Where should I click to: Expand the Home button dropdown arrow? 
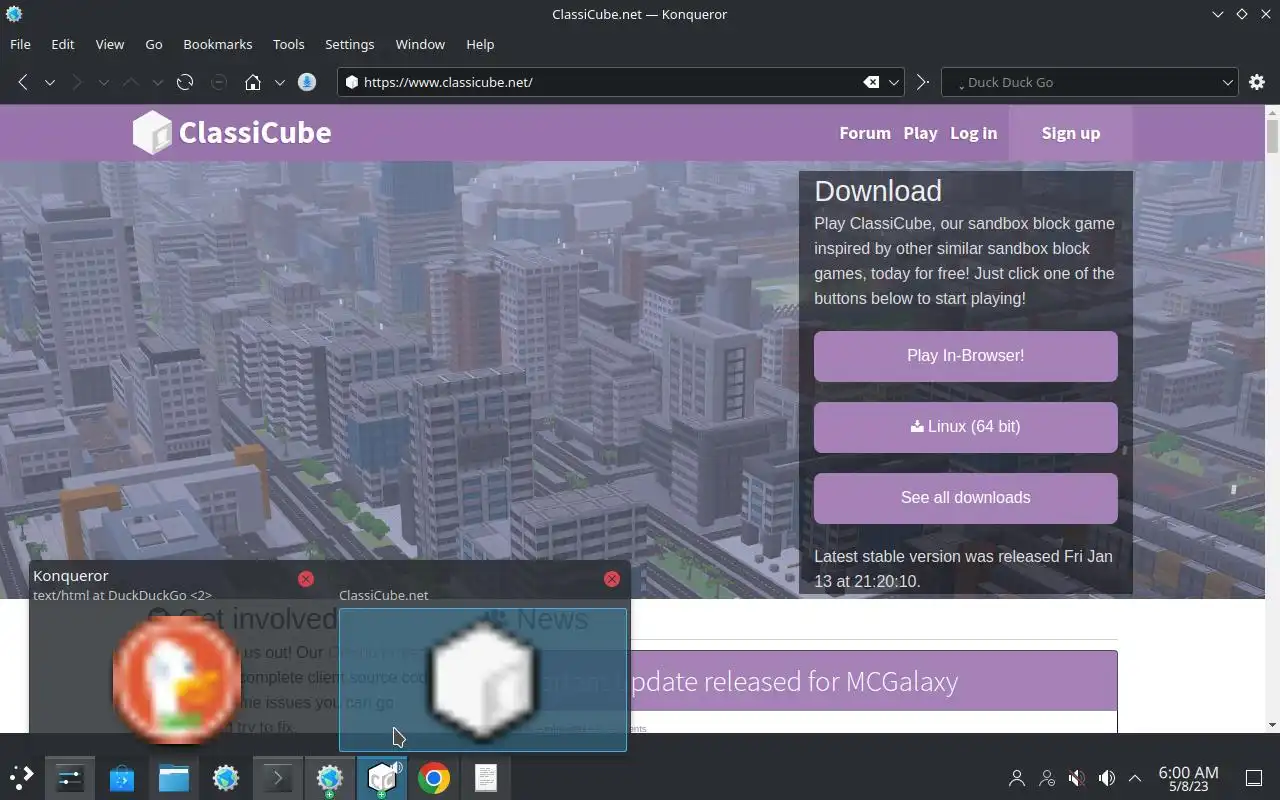(280, 82)
